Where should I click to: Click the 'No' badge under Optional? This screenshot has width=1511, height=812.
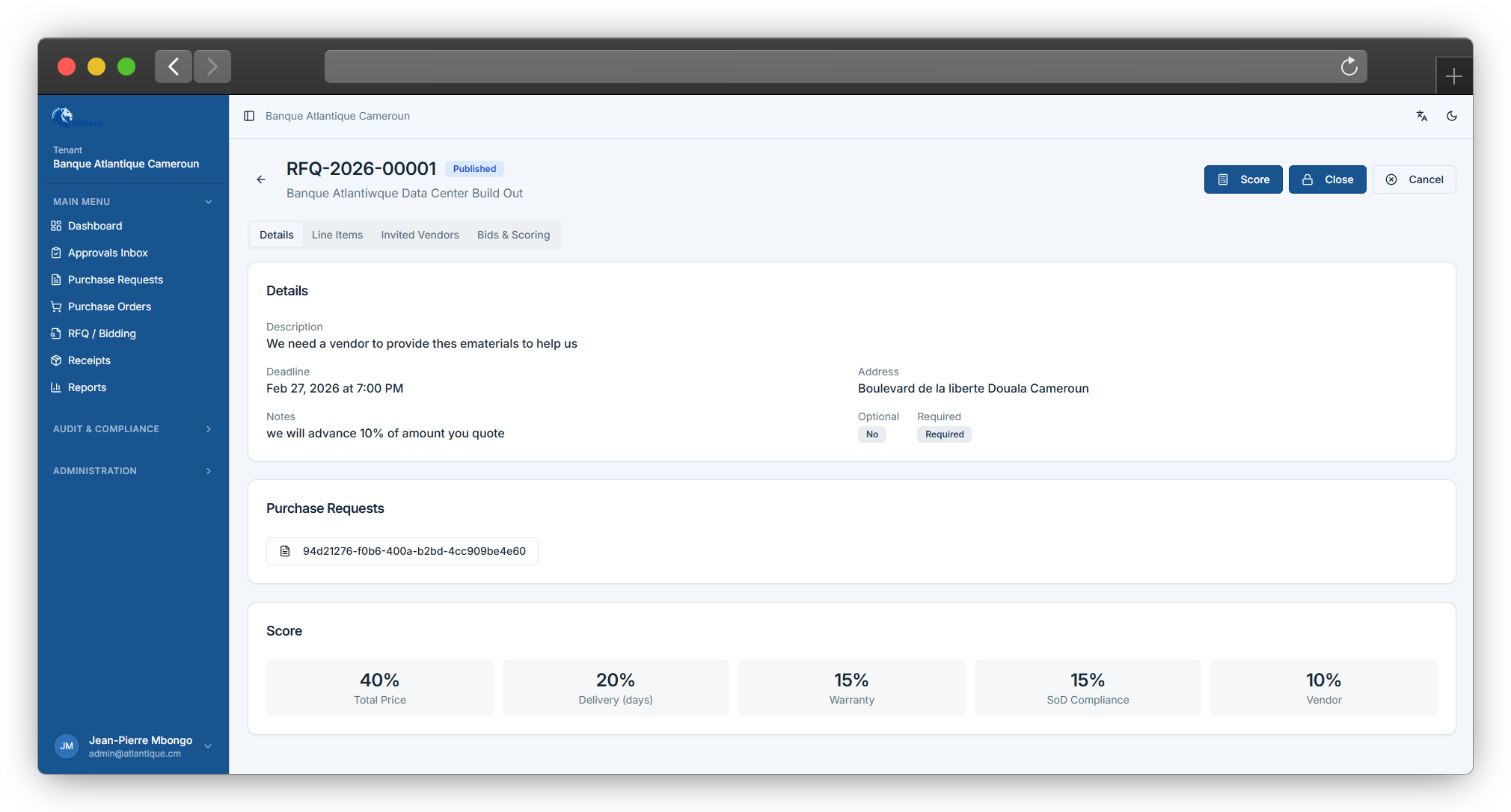[871, 434]
